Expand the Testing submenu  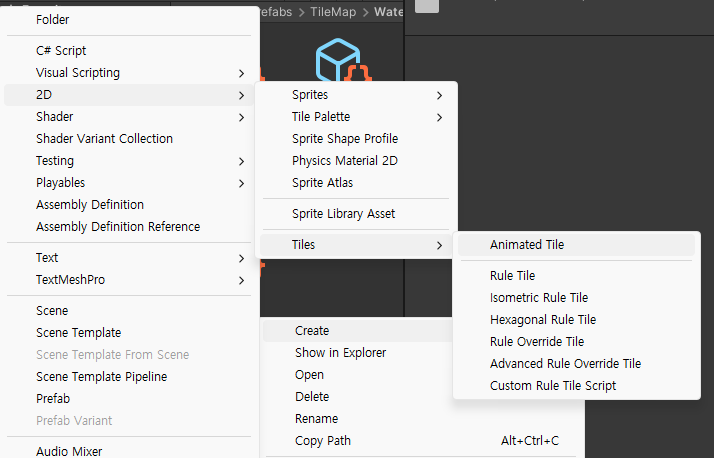[129, 161]
